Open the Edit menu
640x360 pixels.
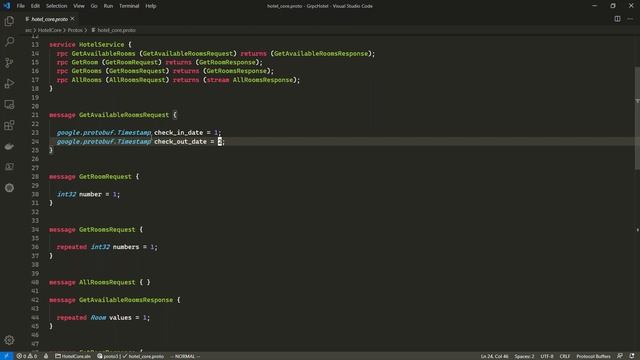point(36,6)
